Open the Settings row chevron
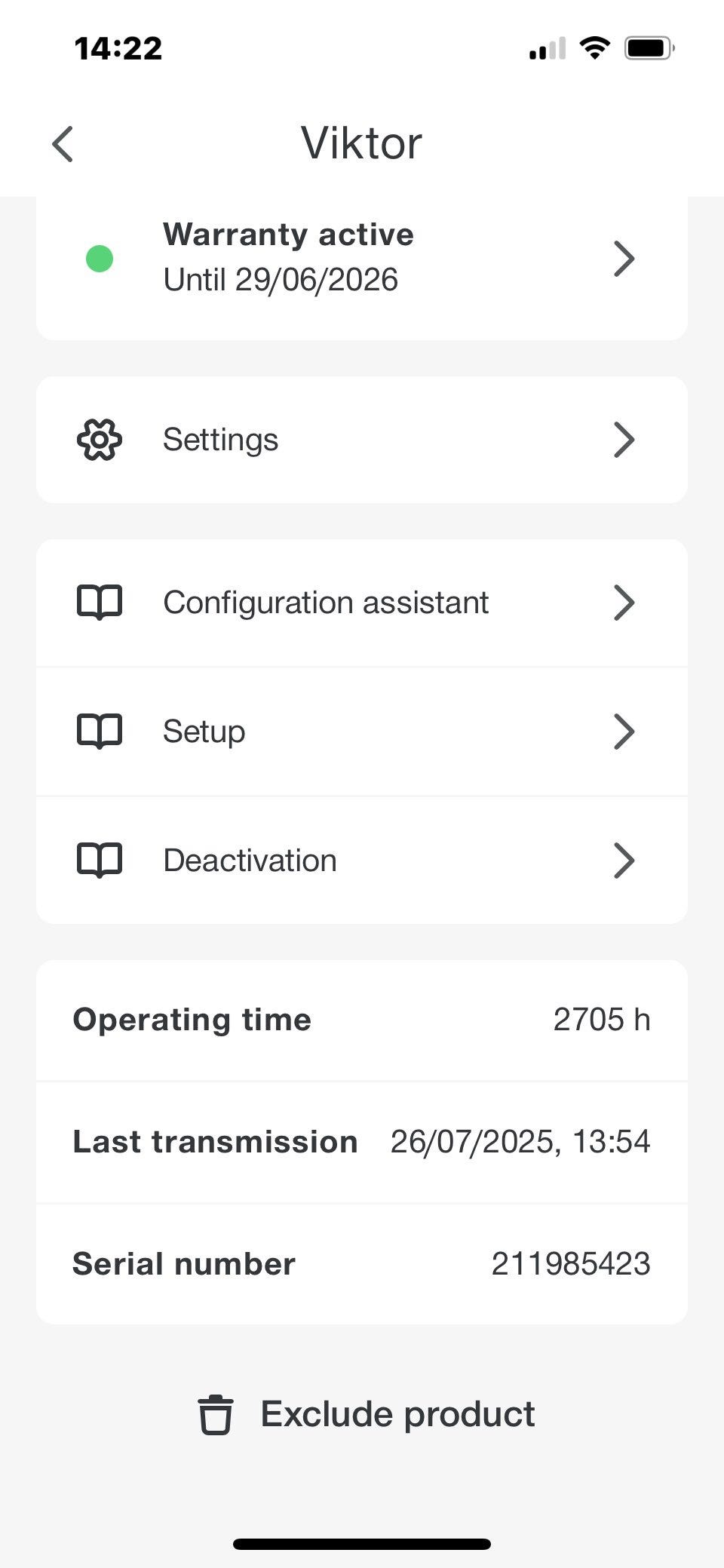 tap(624, 440)
